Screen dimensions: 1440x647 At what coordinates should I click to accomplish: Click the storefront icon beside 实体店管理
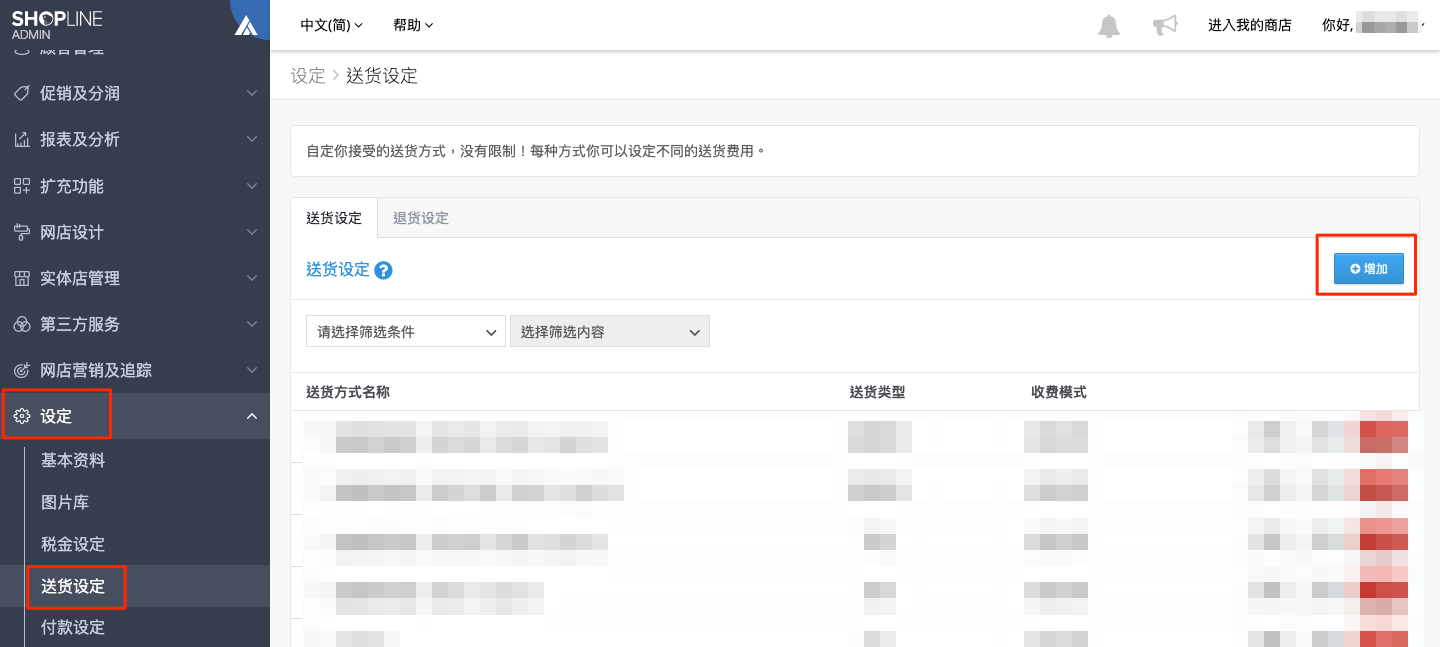point(21,278)
